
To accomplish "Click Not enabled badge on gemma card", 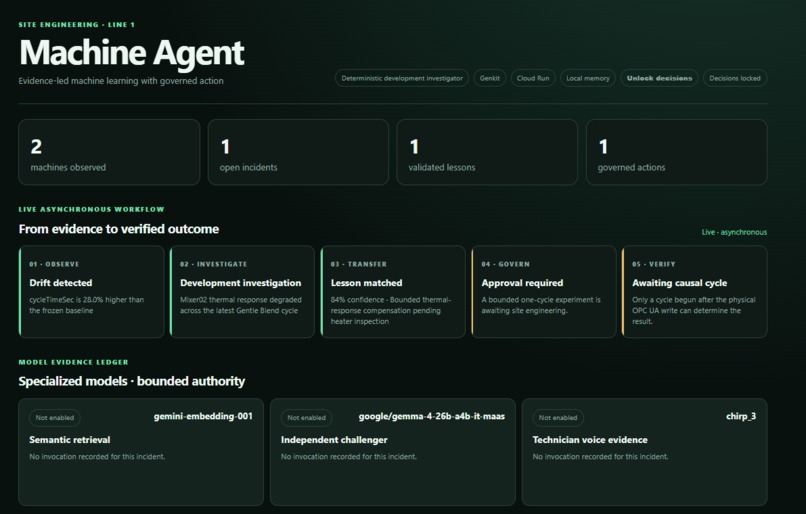I will (306, 418).
